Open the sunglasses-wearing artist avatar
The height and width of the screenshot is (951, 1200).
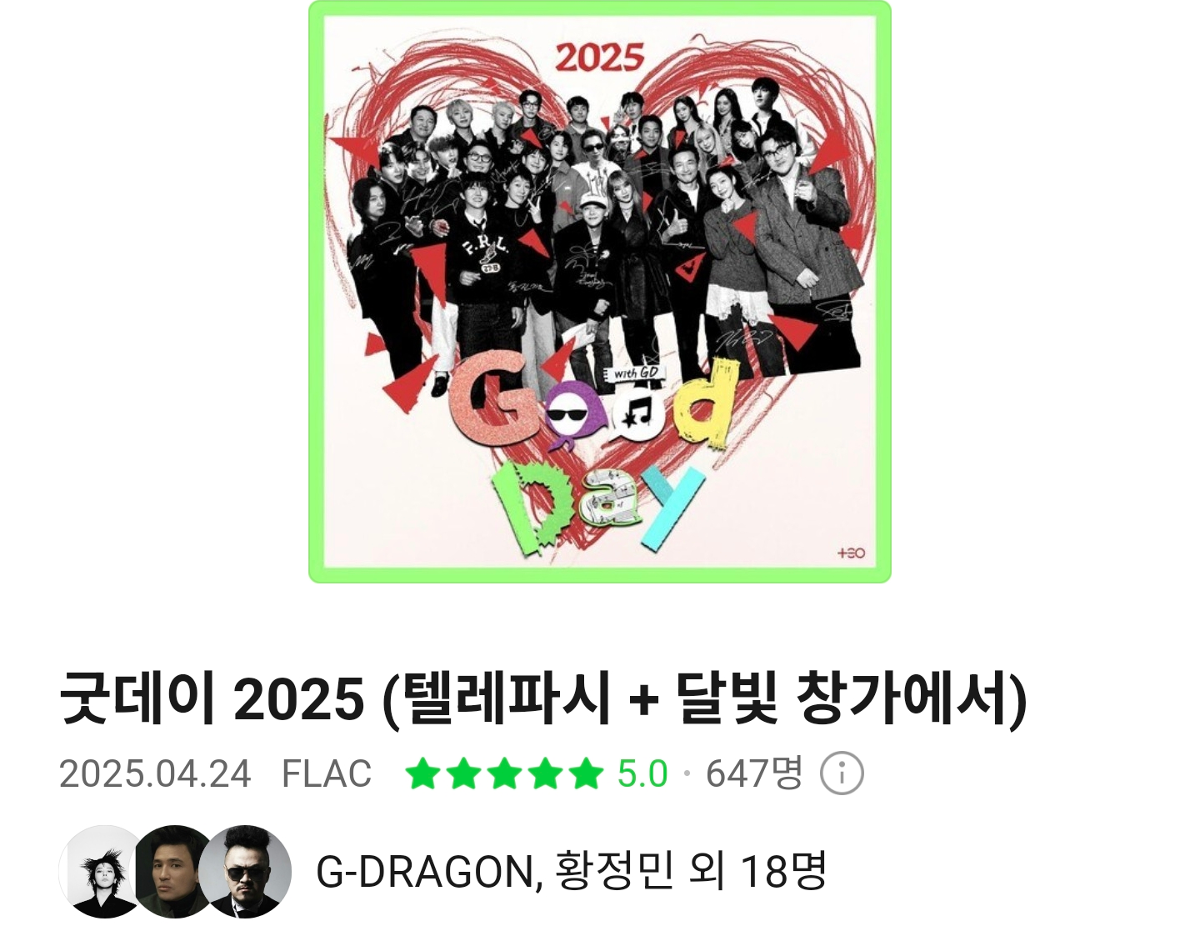click(x=246, y=872)
